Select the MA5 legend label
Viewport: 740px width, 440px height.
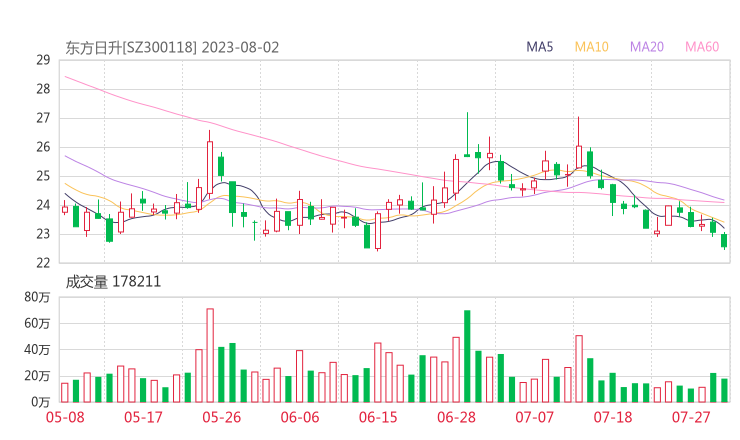tap(539, 47)
